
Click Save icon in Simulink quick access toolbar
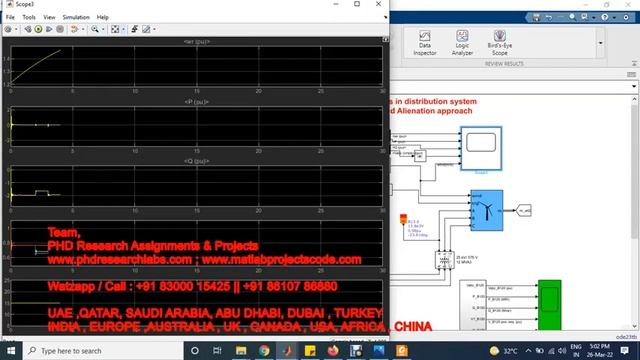point(536,17)
